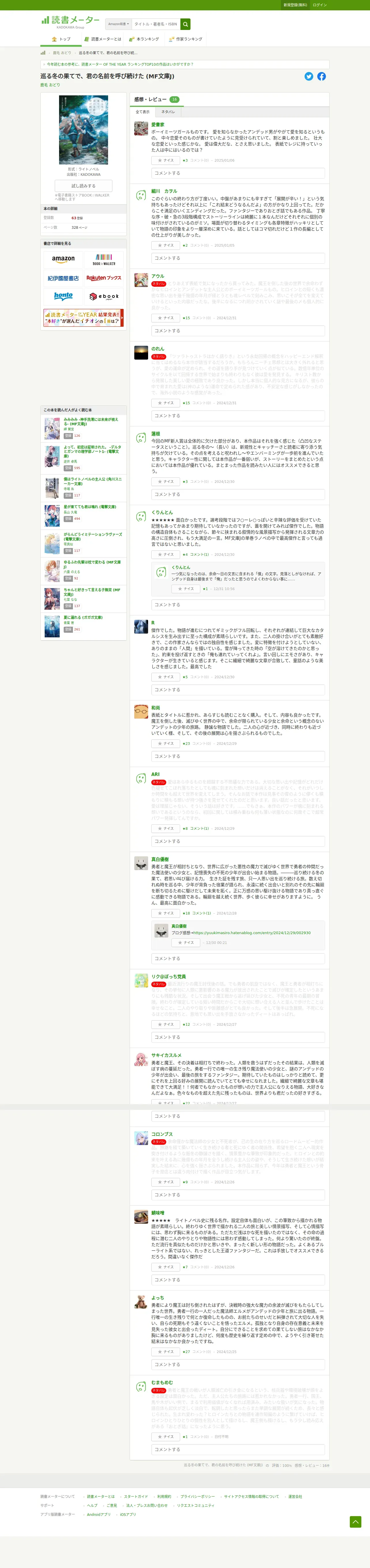This screenshot has height=1568, width=370.
Task: Share the book on Twitter
Action: (x=309, y=76)
